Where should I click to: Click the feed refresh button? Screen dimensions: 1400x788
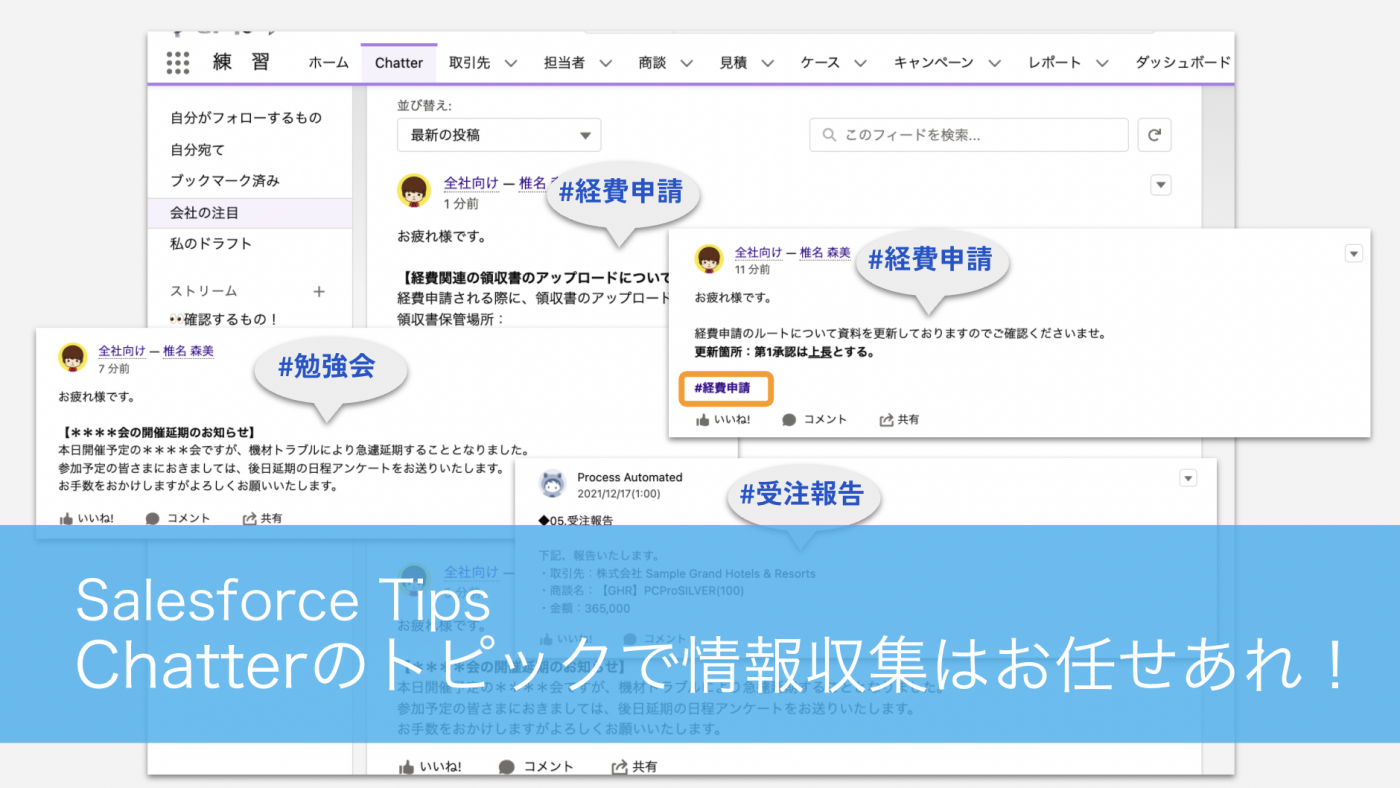1154,135
